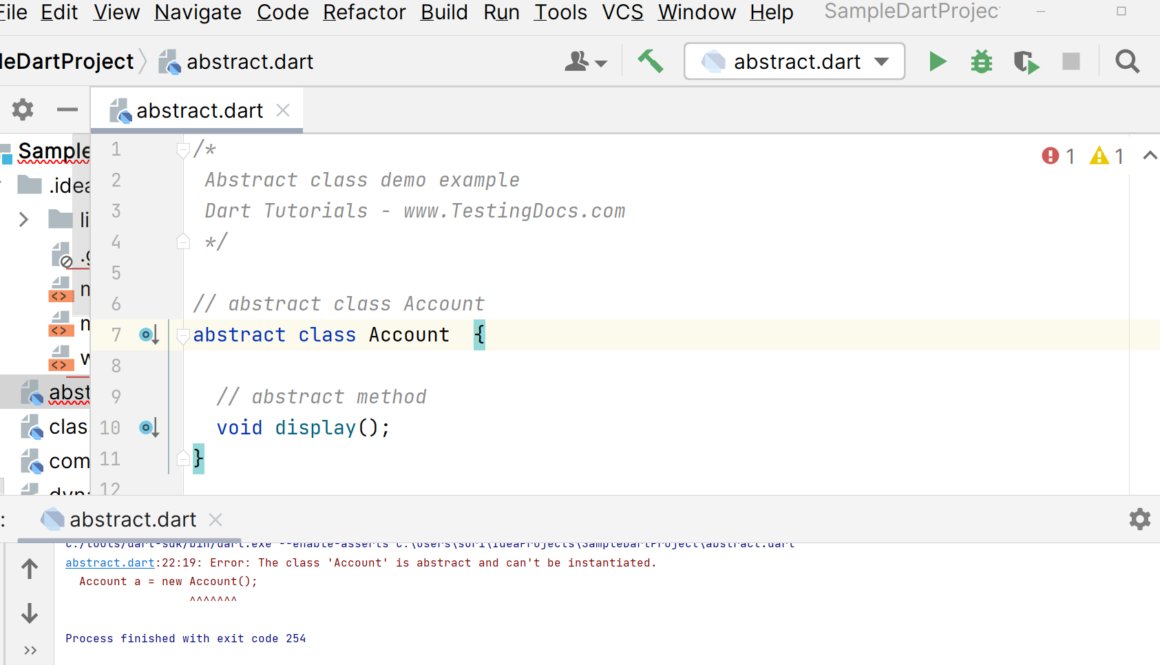Open the user account dropdown
The width and height of the screenshot is (1160, 665).
coord(586,62)
